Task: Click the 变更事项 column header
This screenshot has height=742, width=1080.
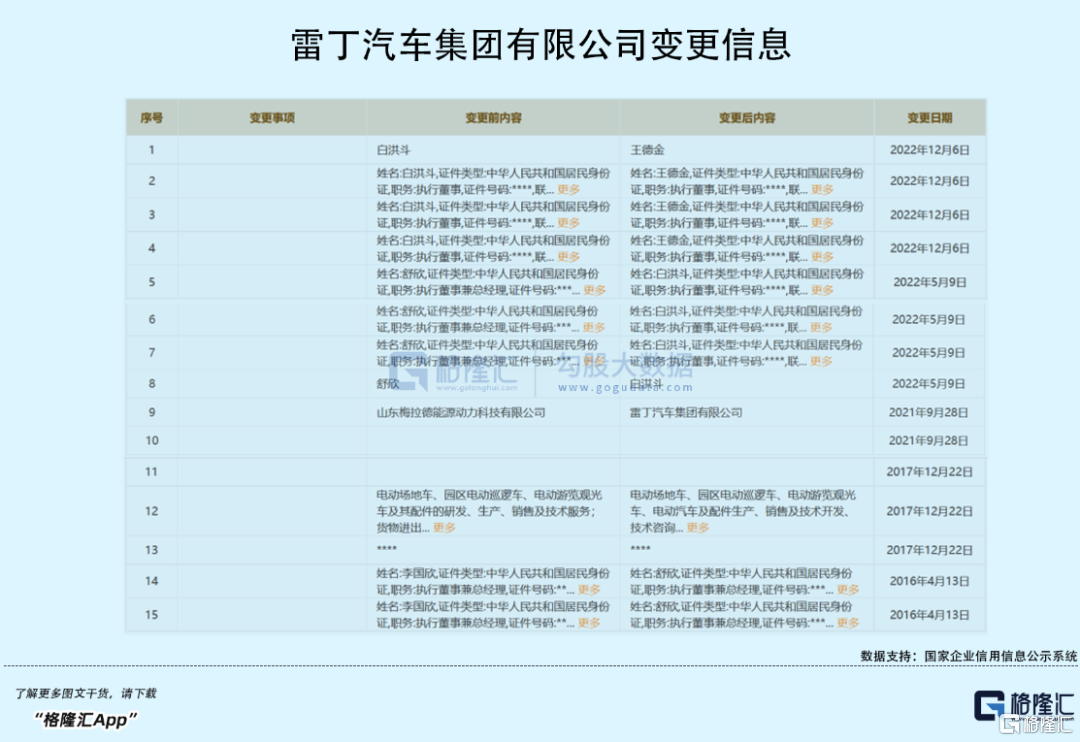Action: (x=272, y=118)
